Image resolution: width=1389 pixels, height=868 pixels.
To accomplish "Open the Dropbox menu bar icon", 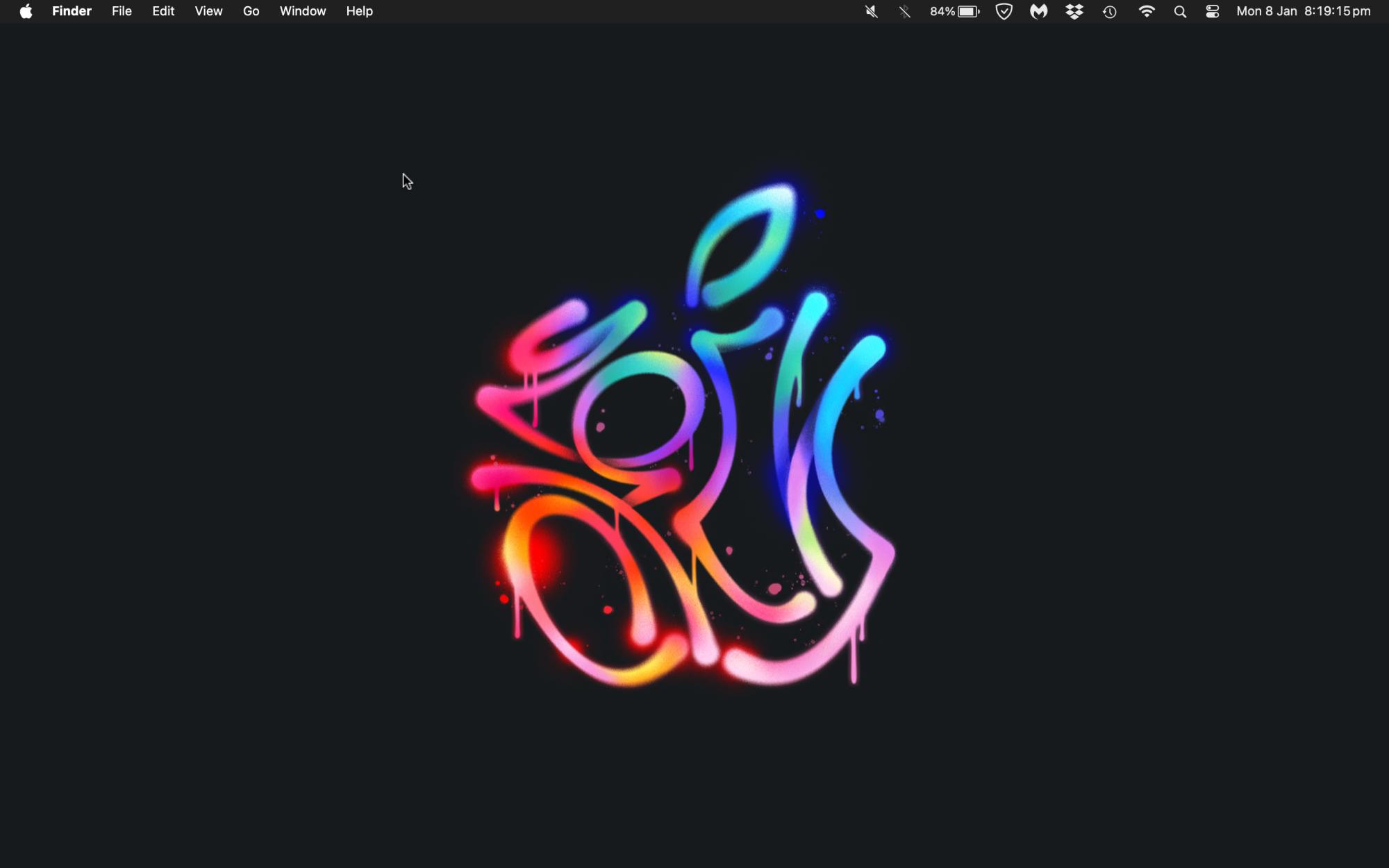I will (1074, 11).
